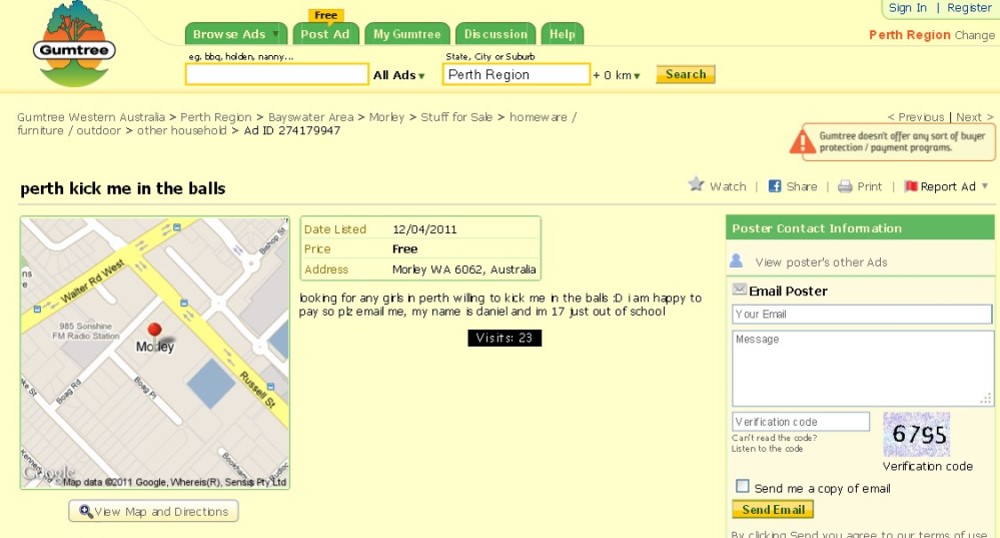Click the keyword search input field
The height and width of the screenshot is (538, 1000).
click(x=277, y=75)
